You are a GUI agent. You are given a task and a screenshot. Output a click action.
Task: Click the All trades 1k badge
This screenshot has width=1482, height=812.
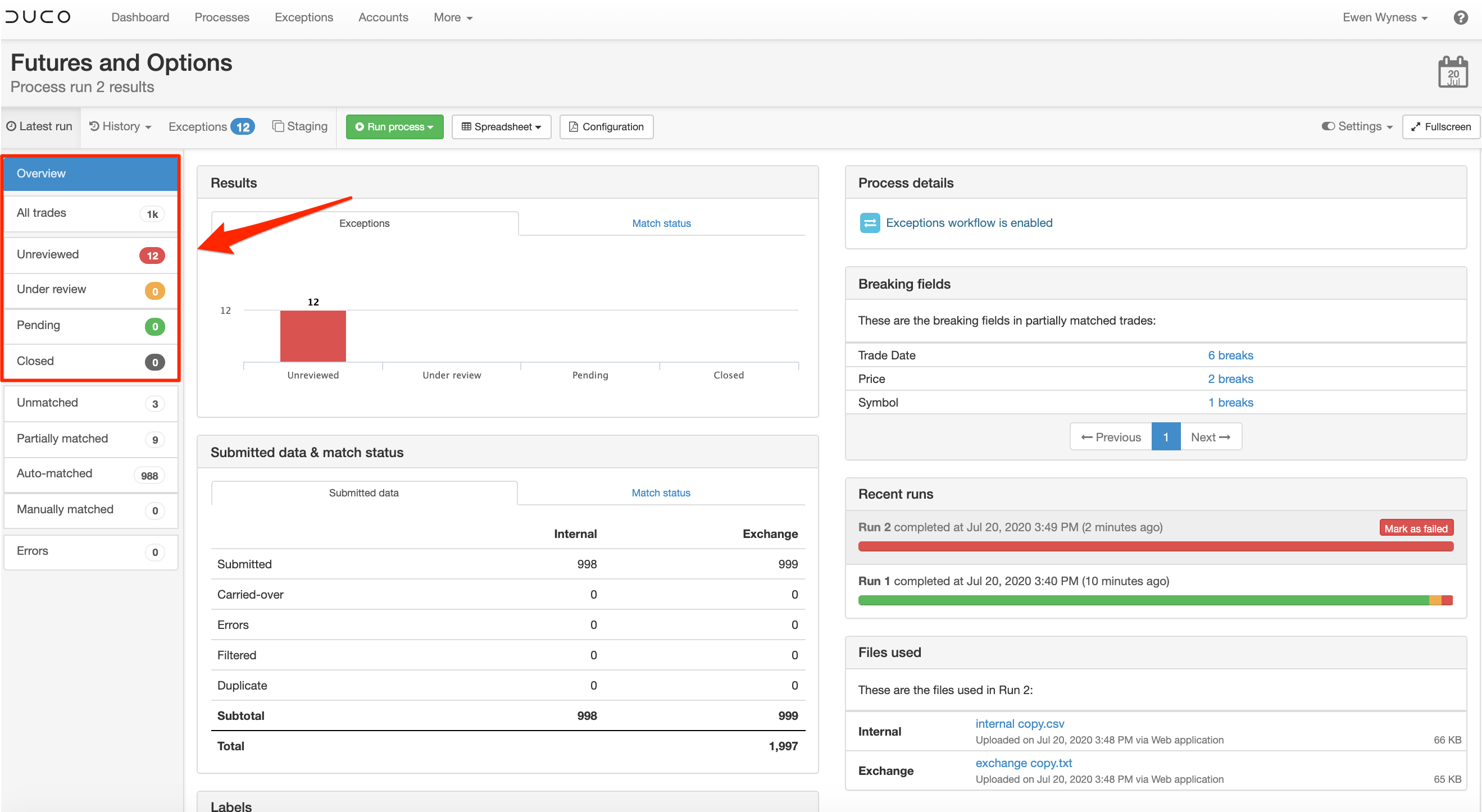point(152,214)
